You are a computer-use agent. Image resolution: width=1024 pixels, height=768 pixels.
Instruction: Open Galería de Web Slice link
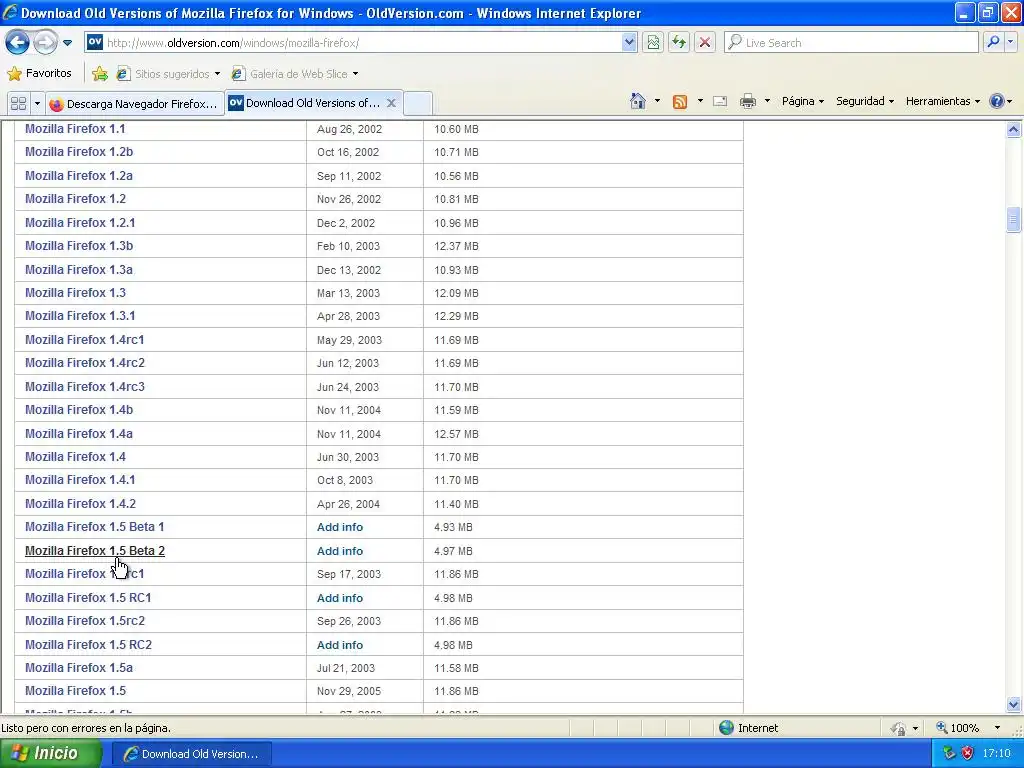[x=295, y=74]
